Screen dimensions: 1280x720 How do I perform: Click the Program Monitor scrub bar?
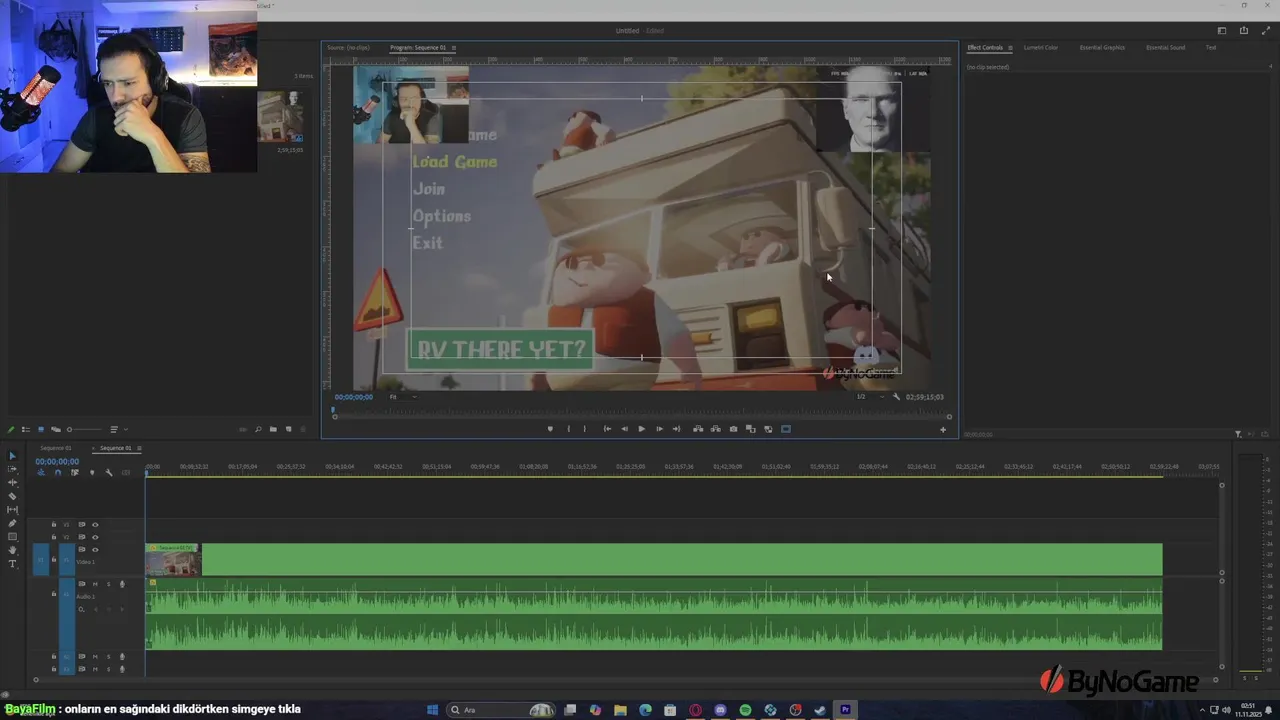641,416
